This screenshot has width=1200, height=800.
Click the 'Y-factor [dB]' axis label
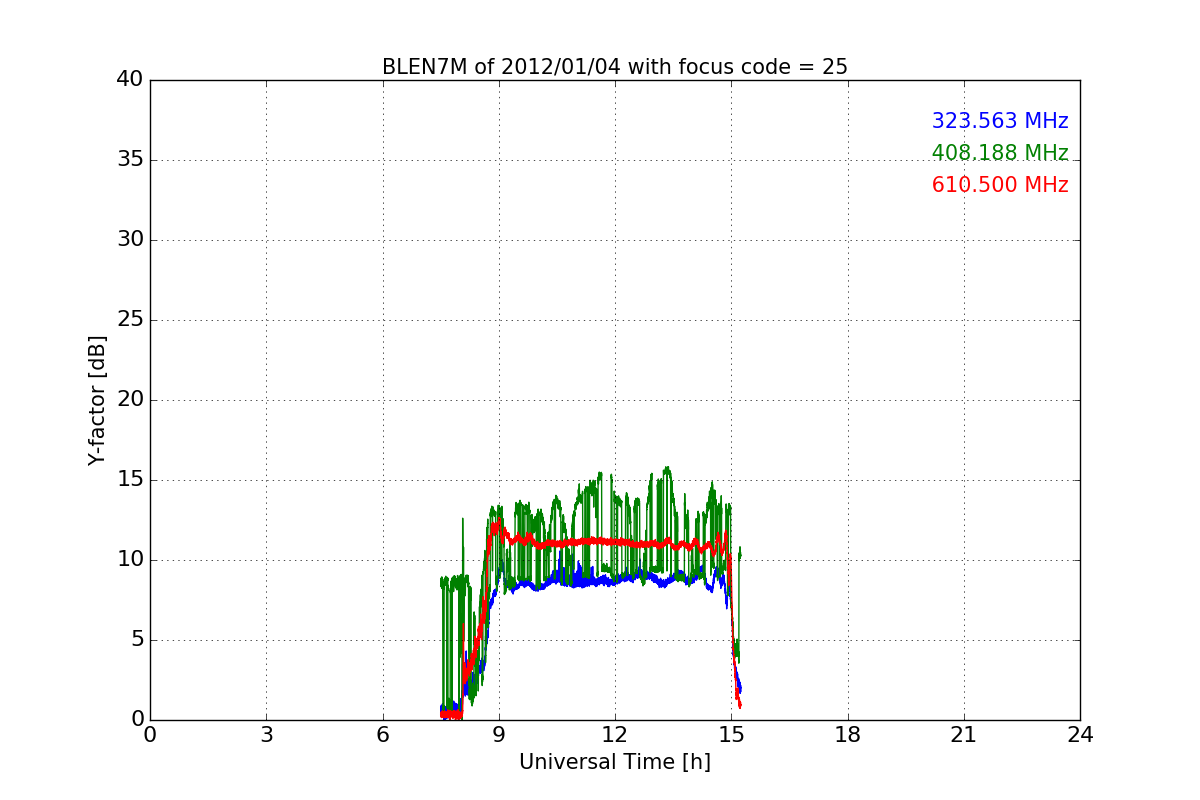point(96,400)
